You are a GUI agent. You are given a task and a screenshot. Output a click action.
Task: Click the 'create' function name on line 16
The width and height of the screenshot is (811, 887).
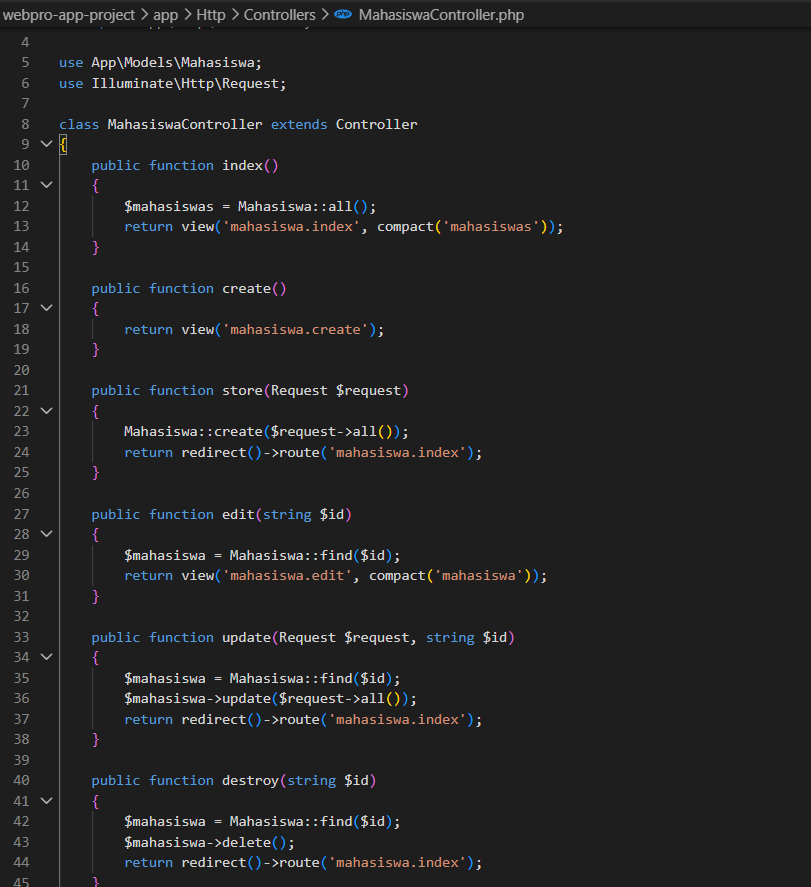[246, 289]
